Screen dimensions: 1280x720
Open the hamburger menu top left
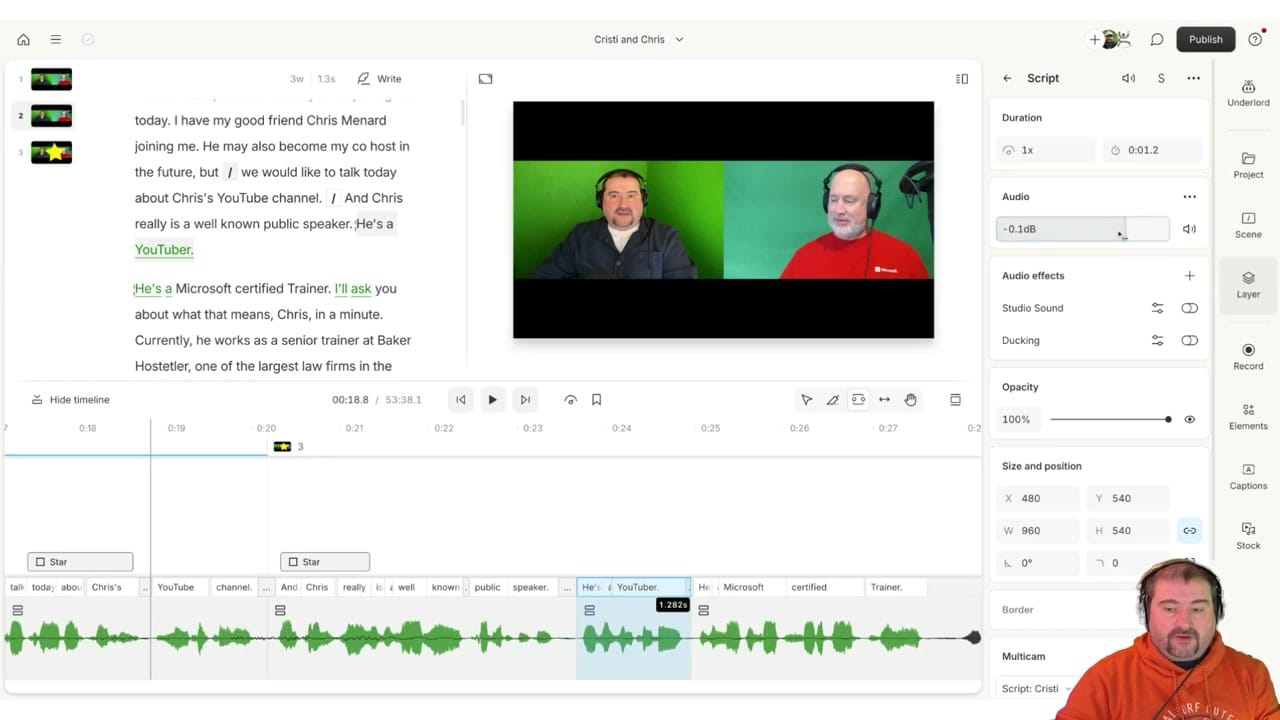click(x=56, y=39)
